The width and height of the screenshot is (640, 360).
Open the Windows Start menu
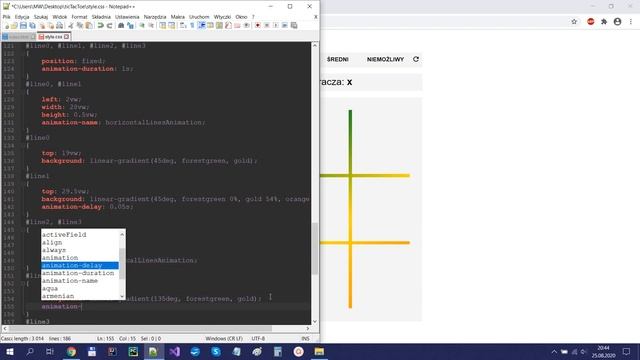10,351
